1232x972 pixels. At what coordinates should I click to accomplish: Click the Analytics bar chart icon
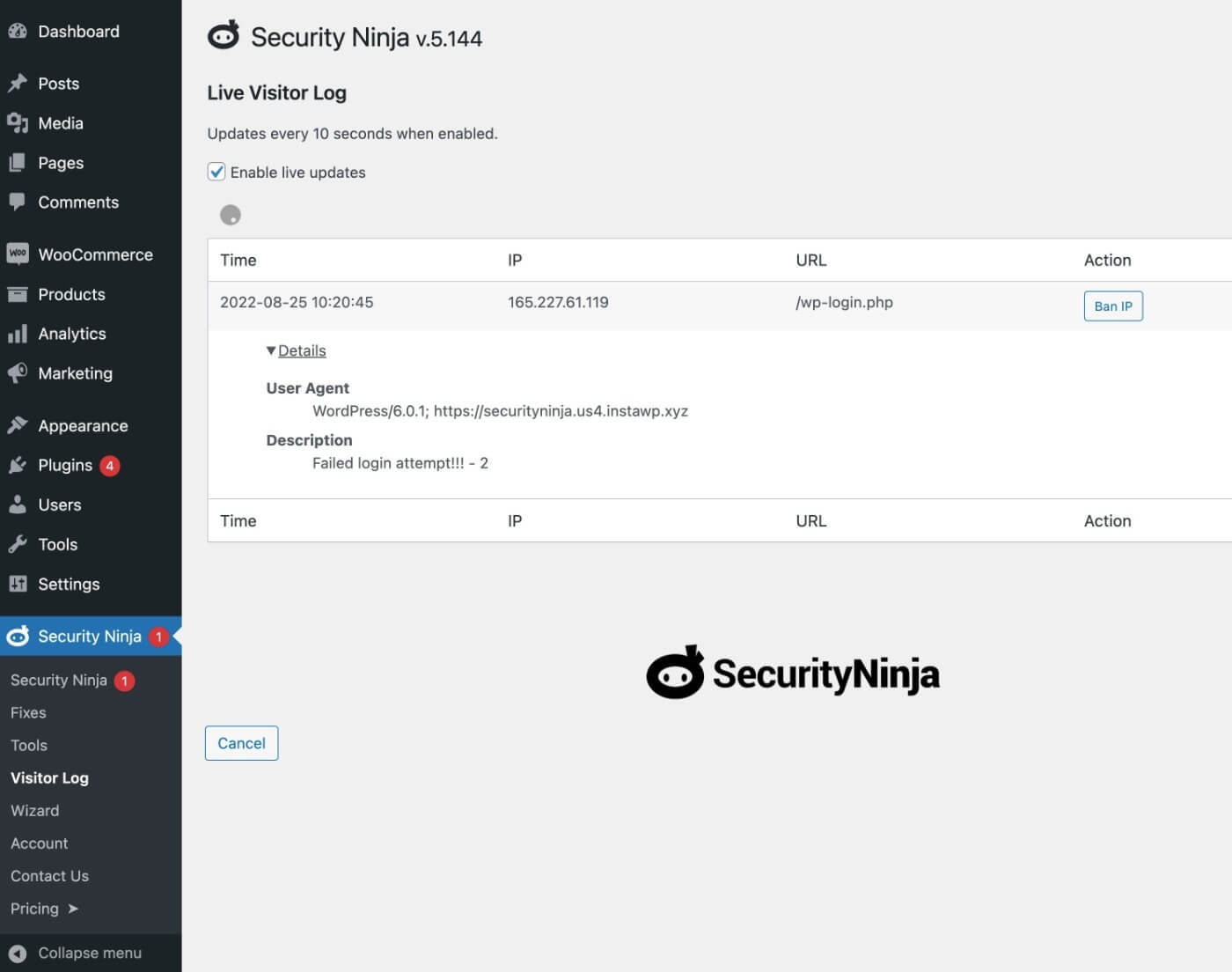[18, 334]
